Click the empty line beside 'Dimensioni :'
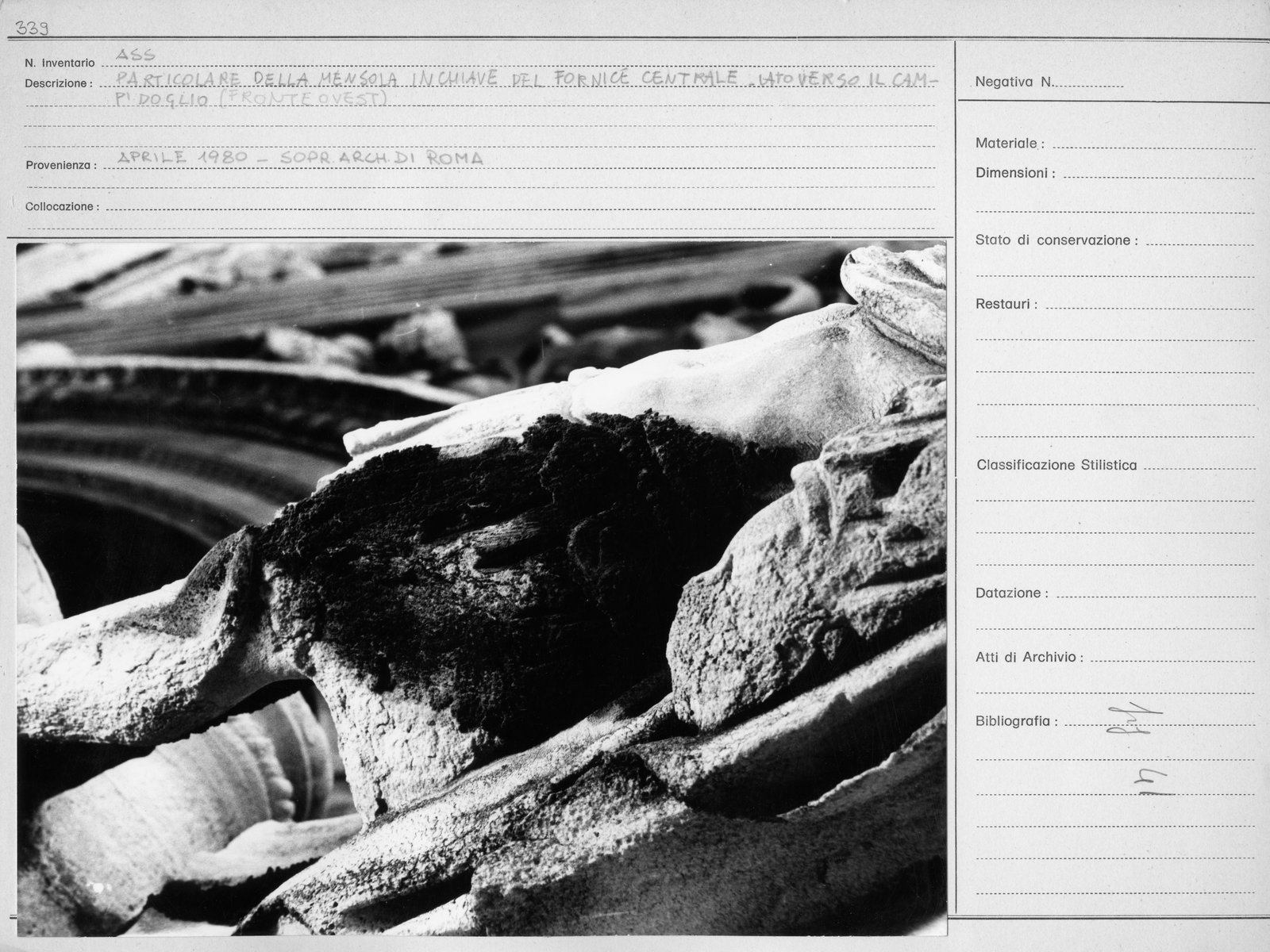This screenshot has width=1270, height=952. 1158,175
